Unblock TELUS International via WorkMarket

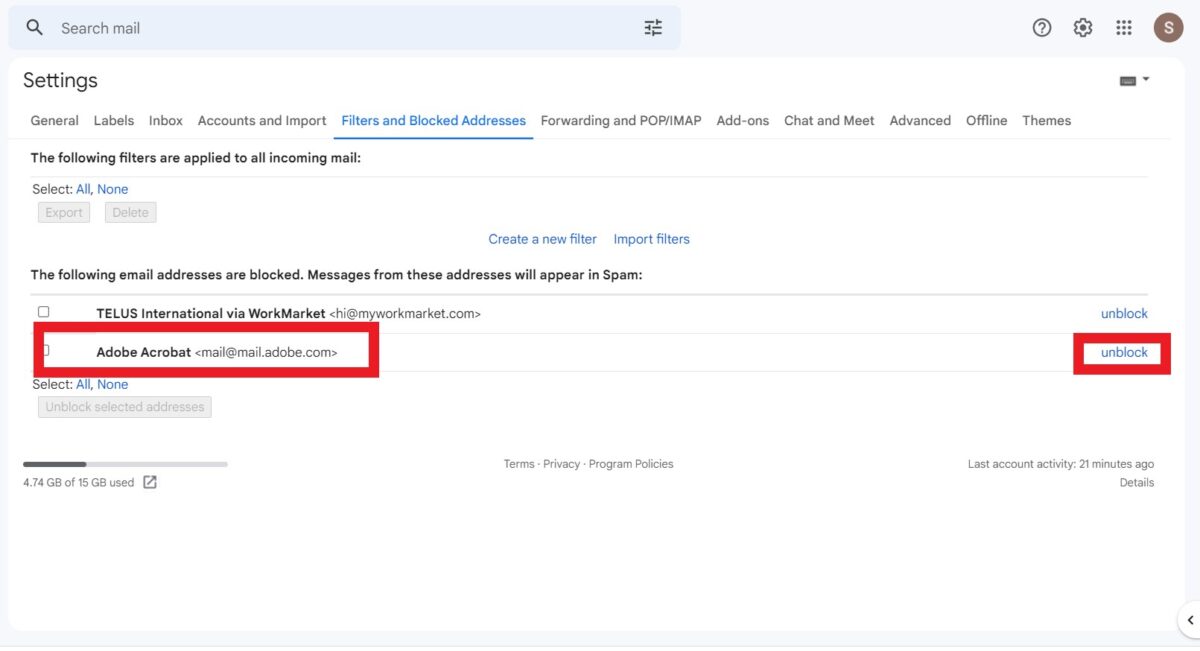coord(1124,313)
